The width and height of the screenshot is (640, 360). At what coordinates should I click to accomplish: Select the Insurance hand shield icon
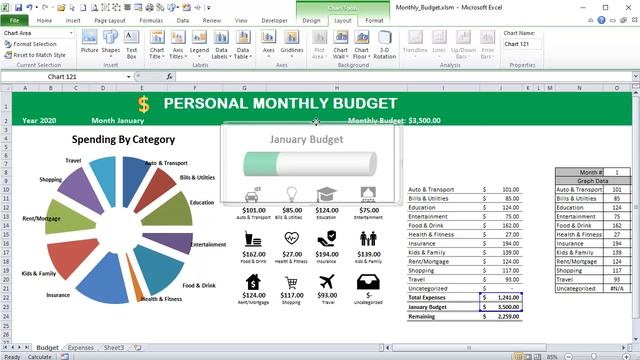pos(327,238)
